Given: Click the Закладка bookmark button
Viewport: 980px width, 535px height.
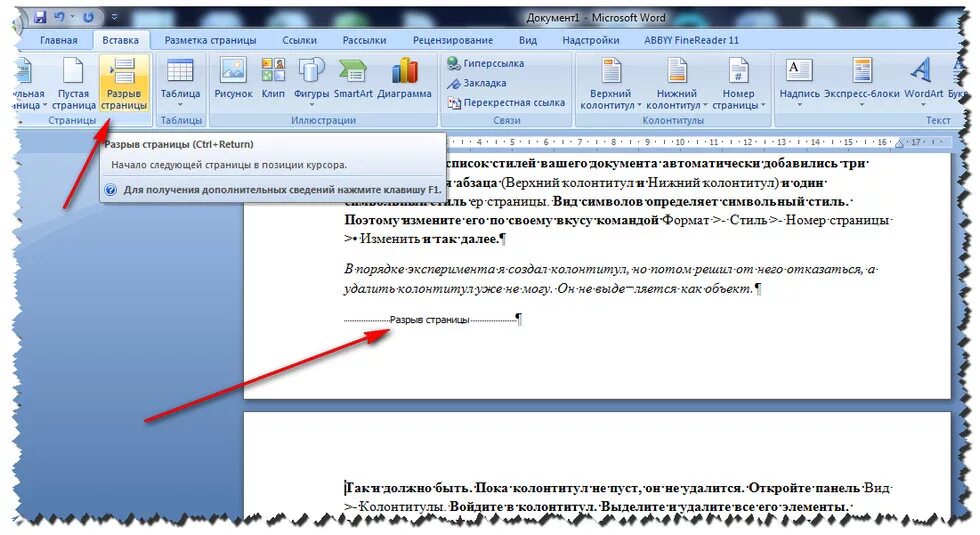Looking at the screenshot, I should [x=476, y=83].
